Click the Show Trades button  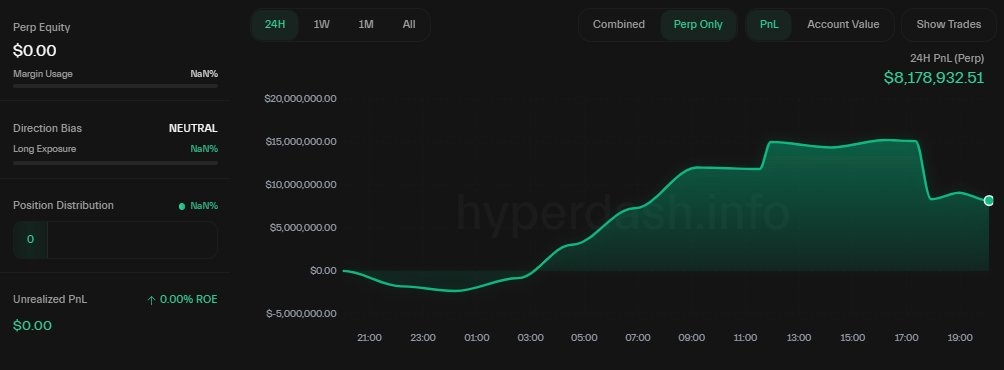(948, 25)
